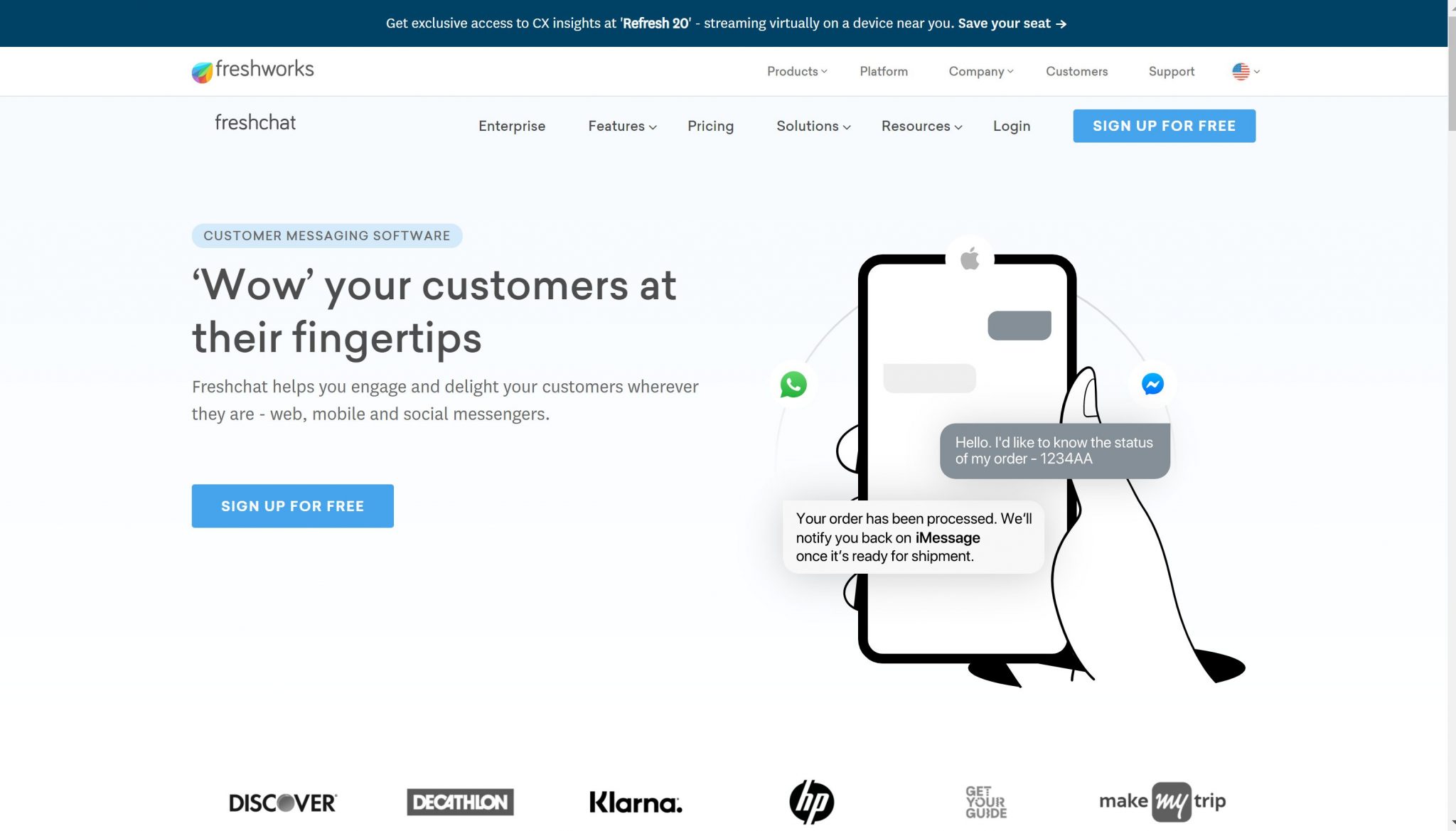Click the US flag language icon
Viewport: 1456px width, 831px height.
pyautogui.click(x=1241, y=71)
